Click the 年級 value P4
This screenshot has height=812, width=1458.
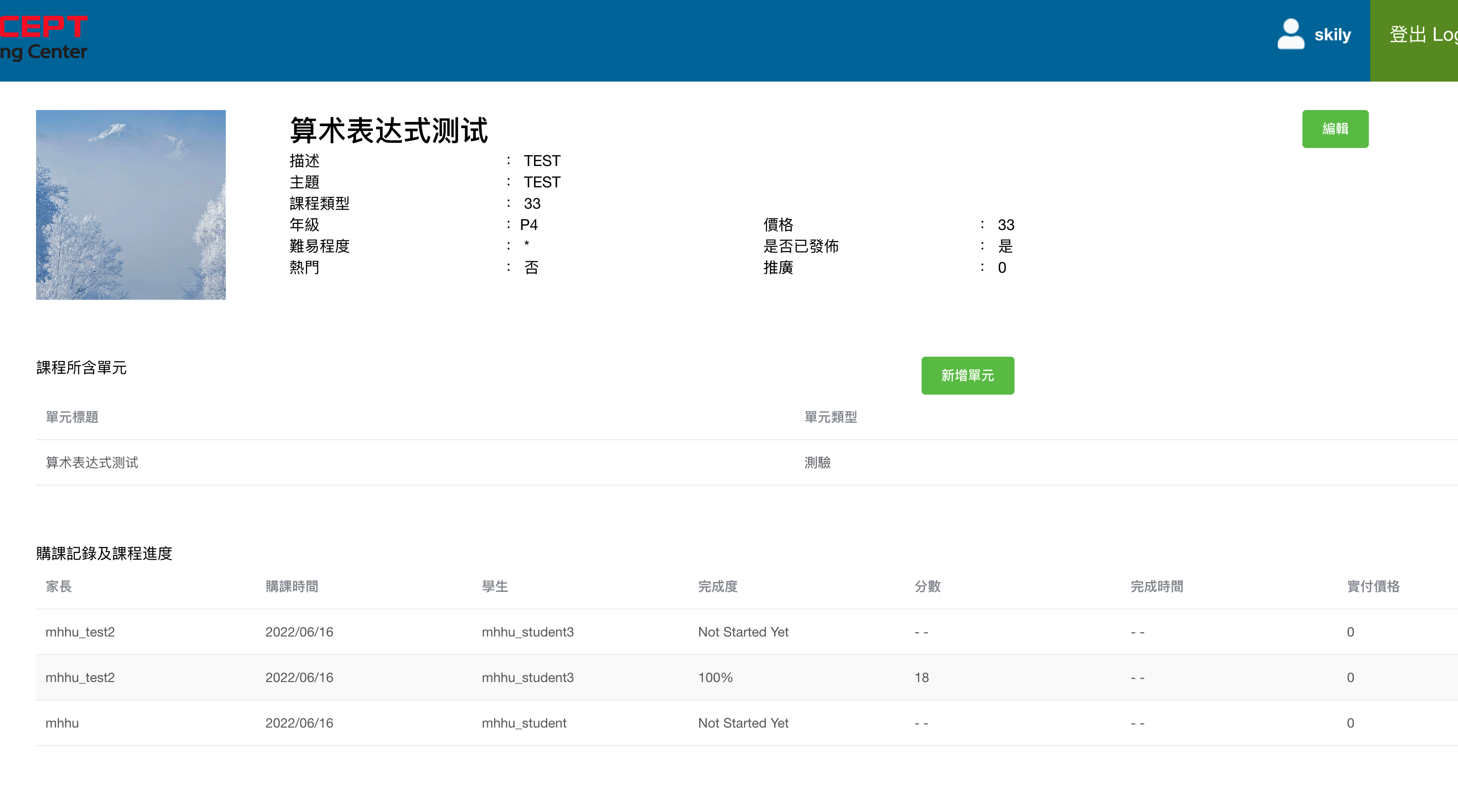click(x=529, y=225)
